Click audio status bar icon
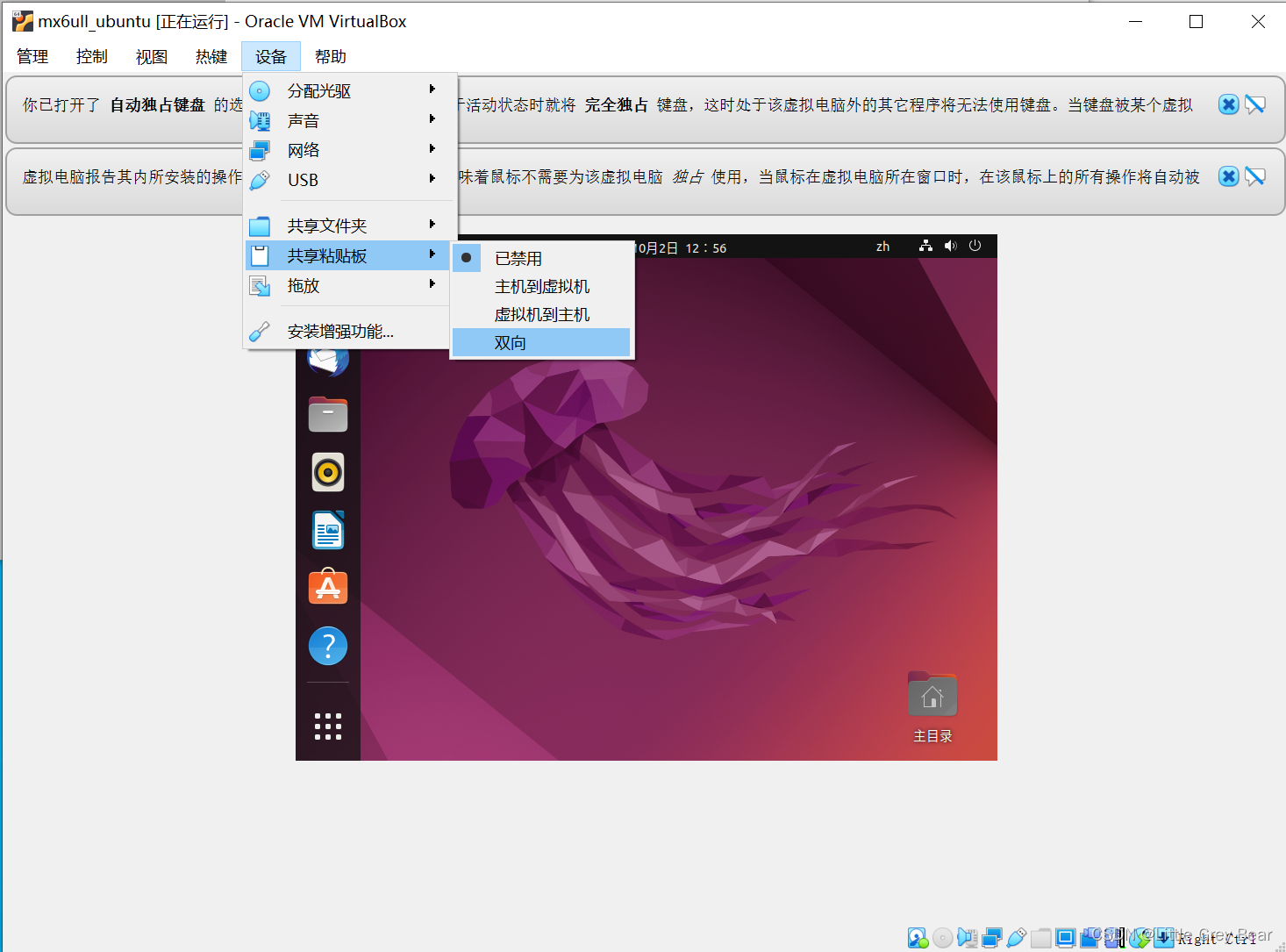 968,937
